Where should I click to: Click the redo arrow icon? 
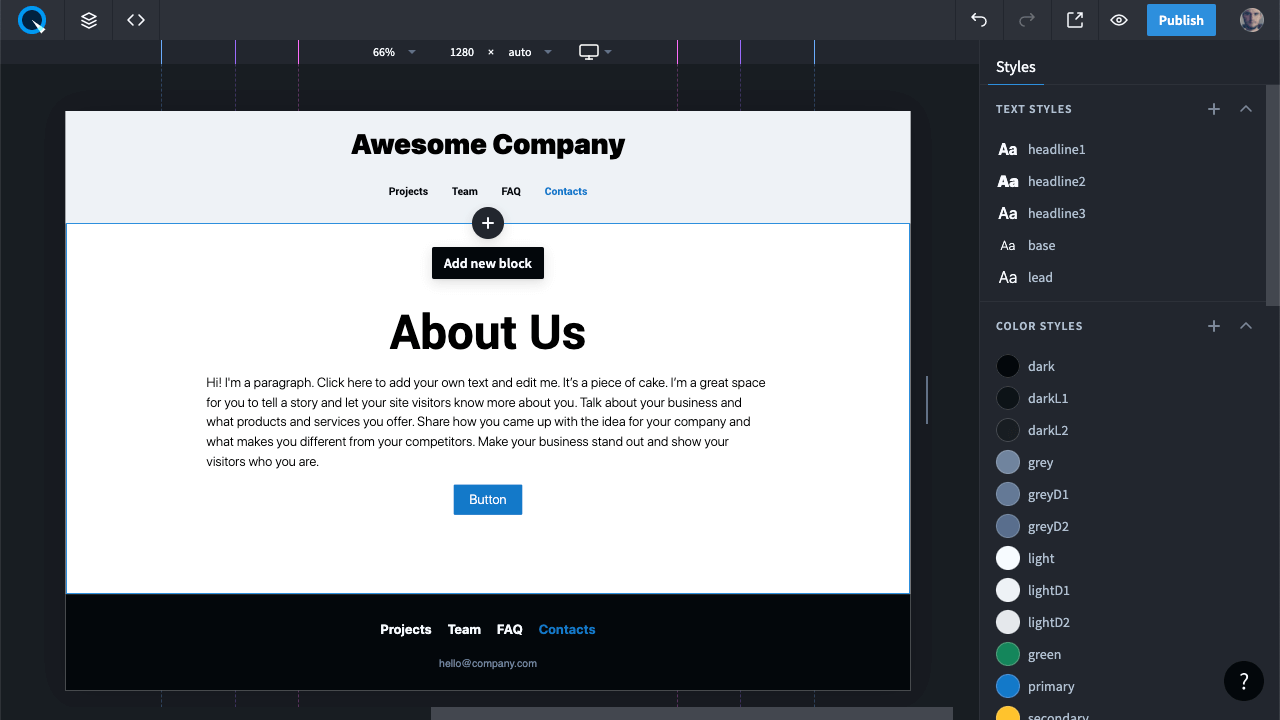coord(1026,20)
